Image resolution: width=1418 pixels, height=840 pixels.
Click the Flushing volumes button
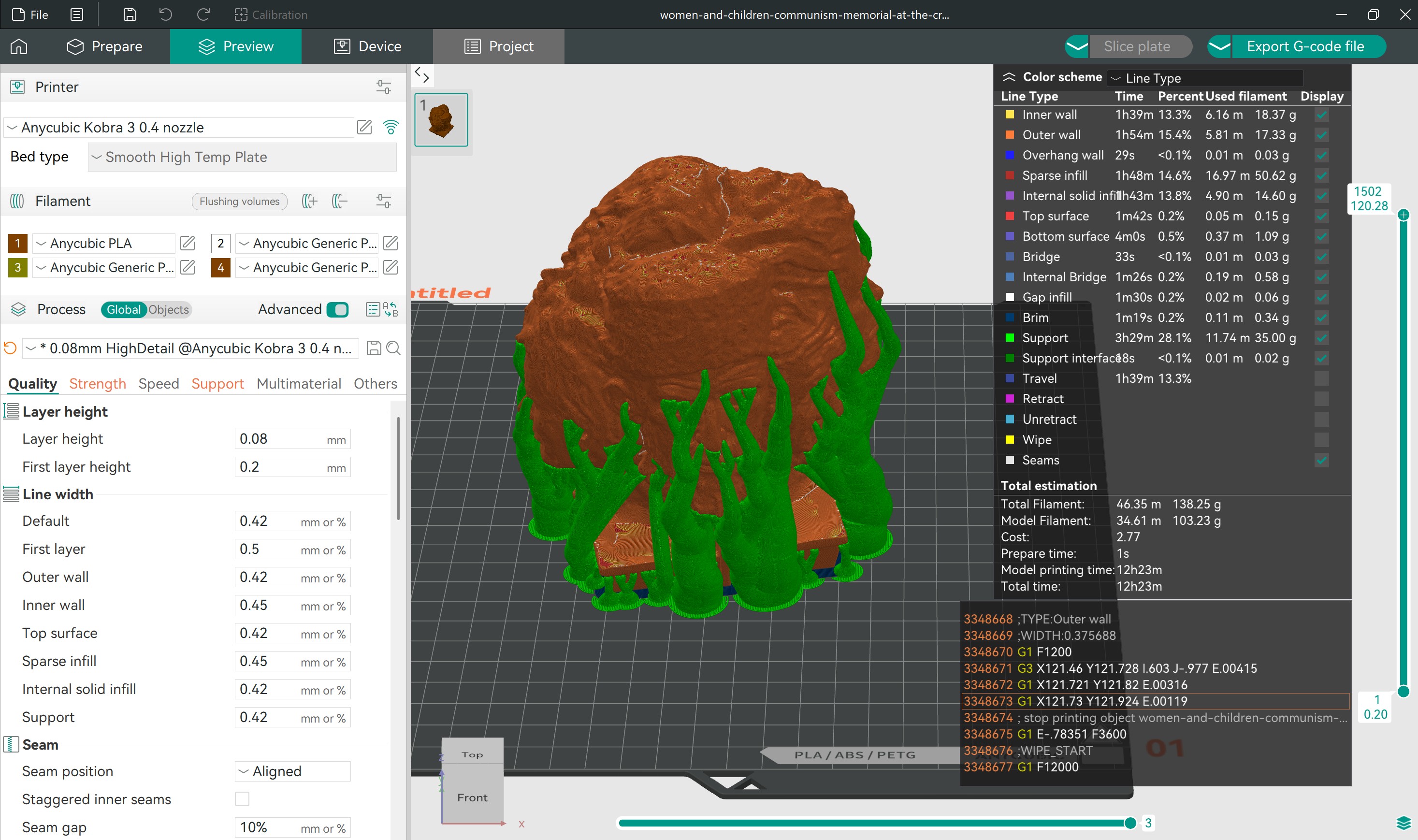239,202
